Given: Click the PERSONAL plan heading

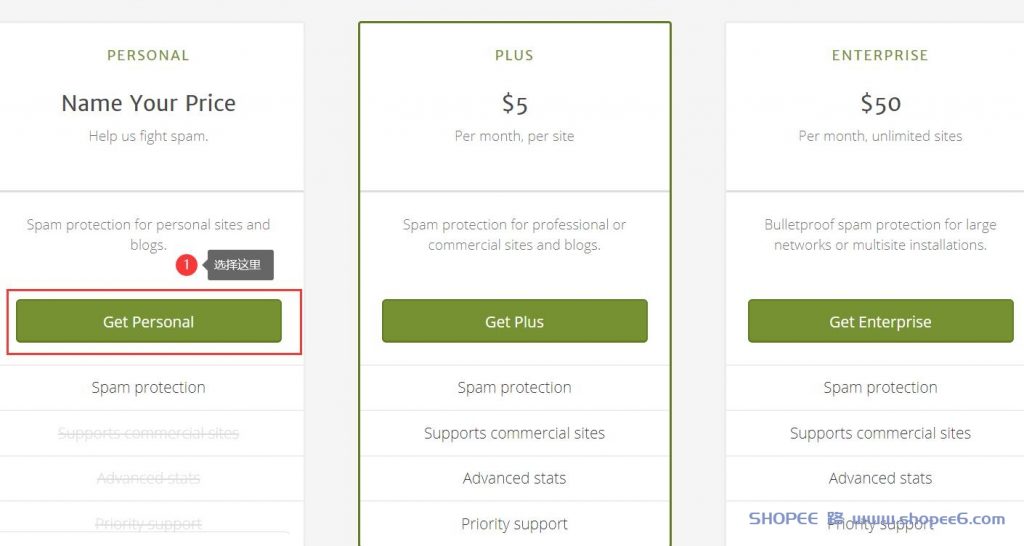Looking at the screenshot, I should (148, 56).
